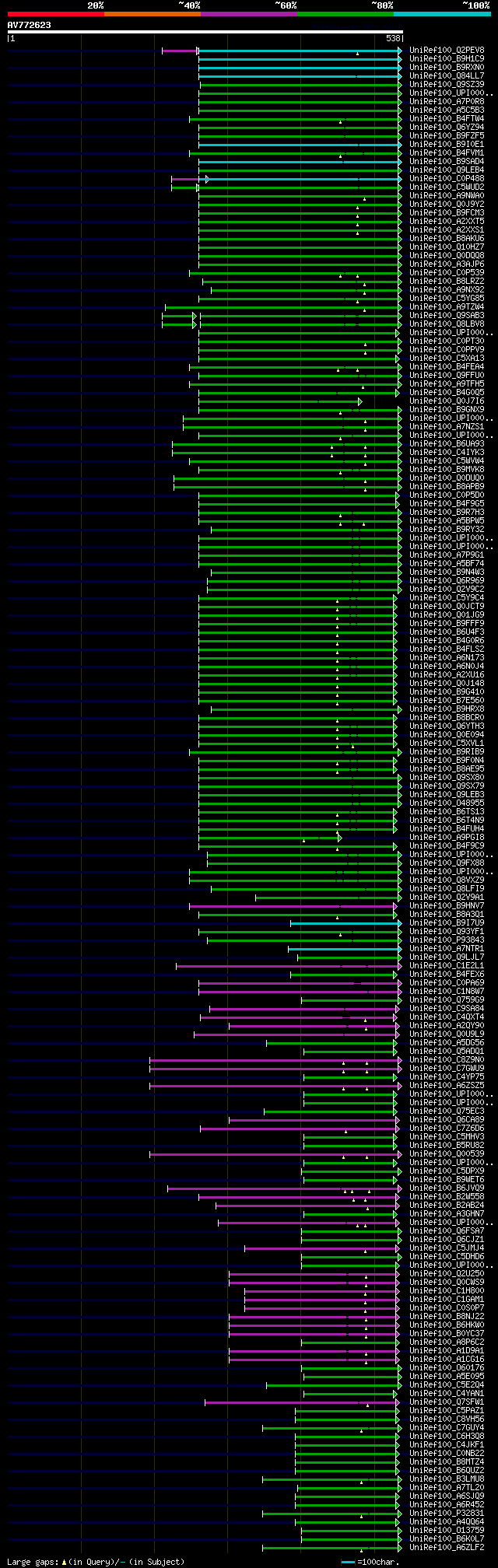Choose the UniRef100_A6ZLF2 hit name
Viewport: 498px width, 1568px height.
pyautogui.click(x=447, y=1547)
